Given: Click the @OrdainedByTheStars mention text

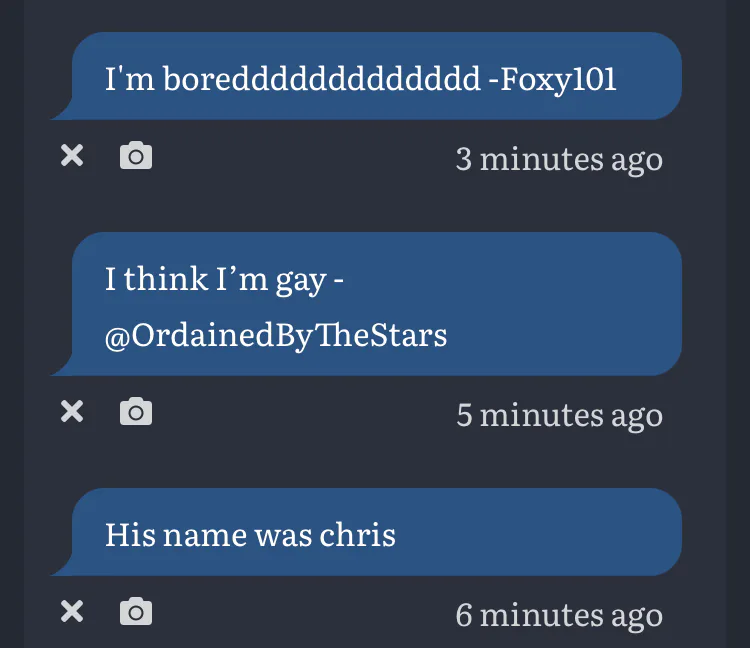Looking at the screenshot, I should point(276,336).
